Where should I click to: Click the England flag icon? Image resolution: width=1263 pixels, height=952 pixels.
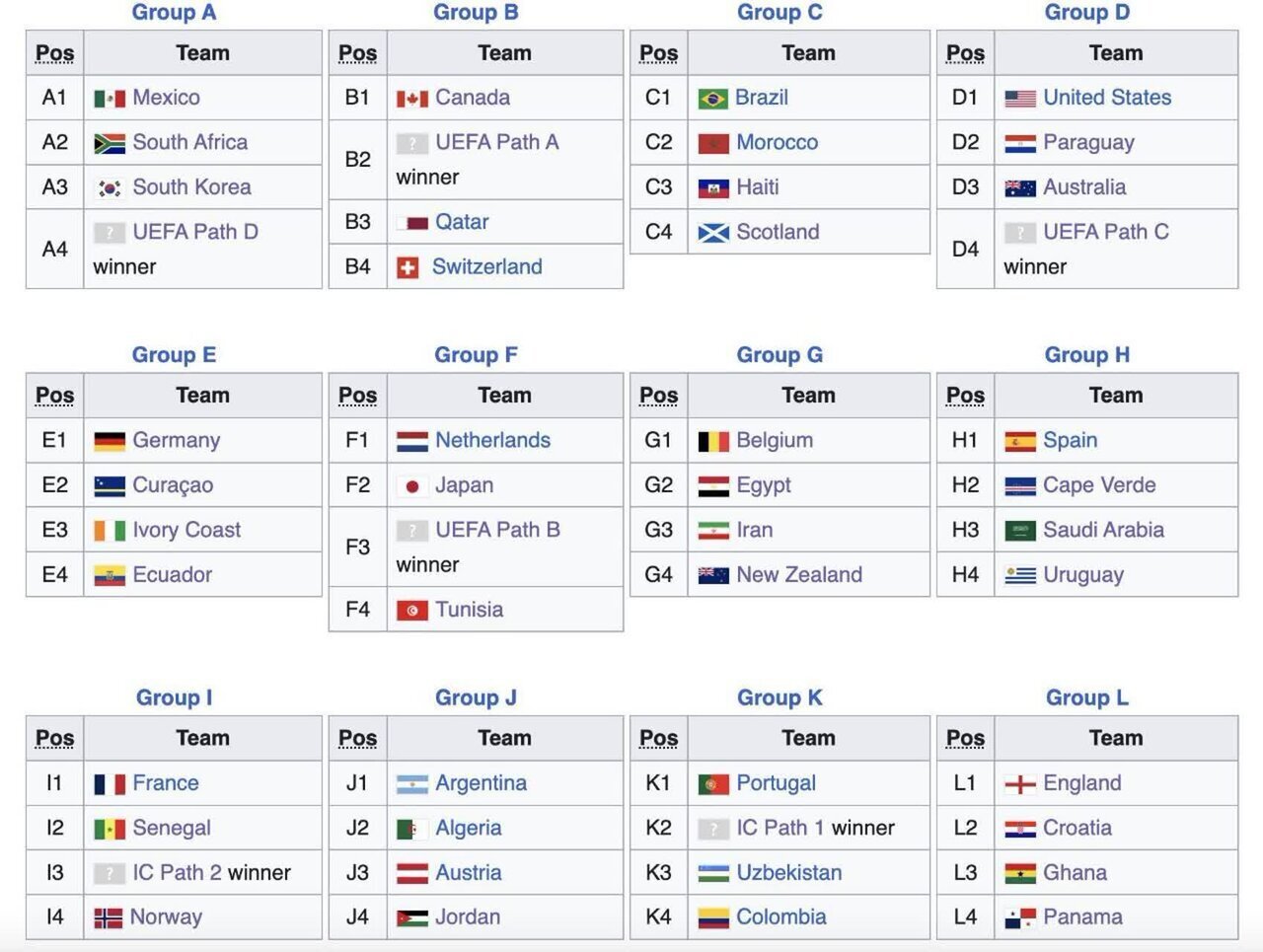point(1019,784)
